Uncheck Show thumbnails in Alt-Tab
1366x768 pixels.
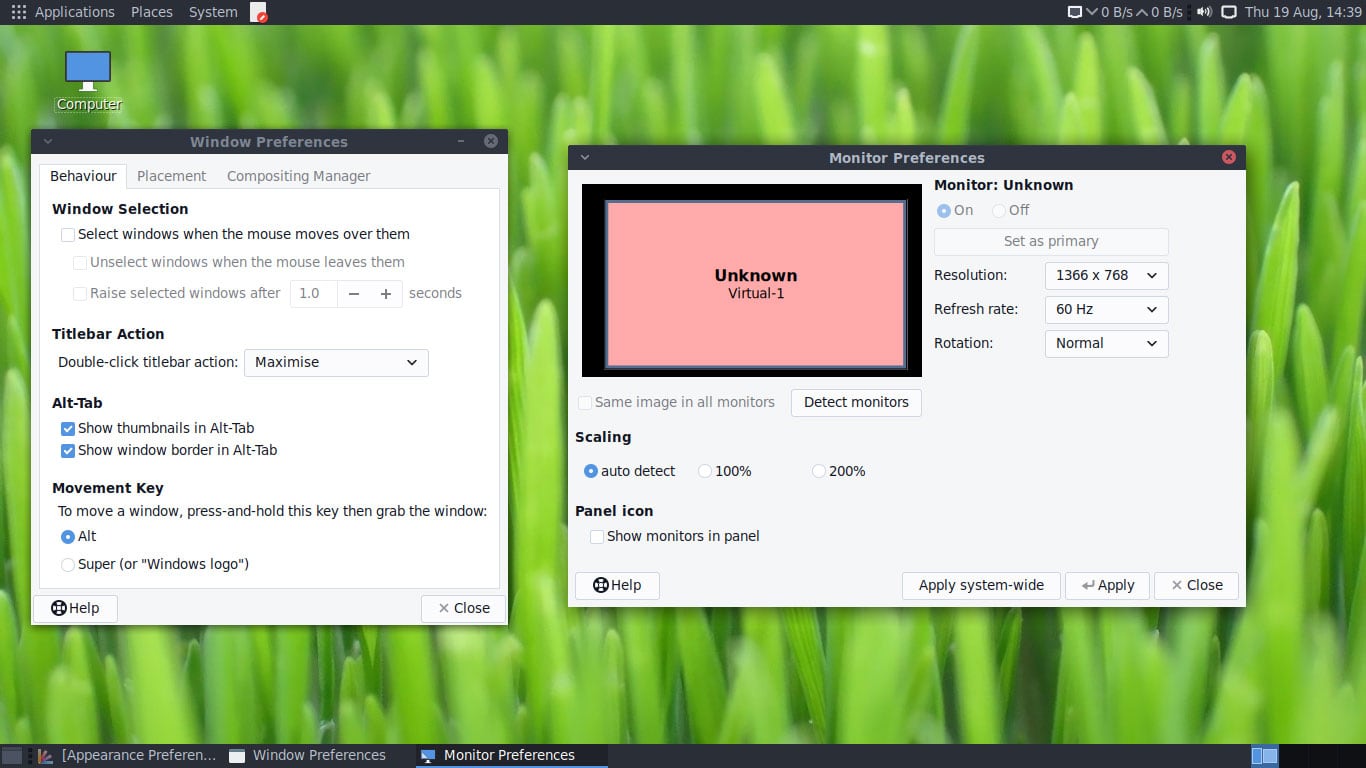68,428
